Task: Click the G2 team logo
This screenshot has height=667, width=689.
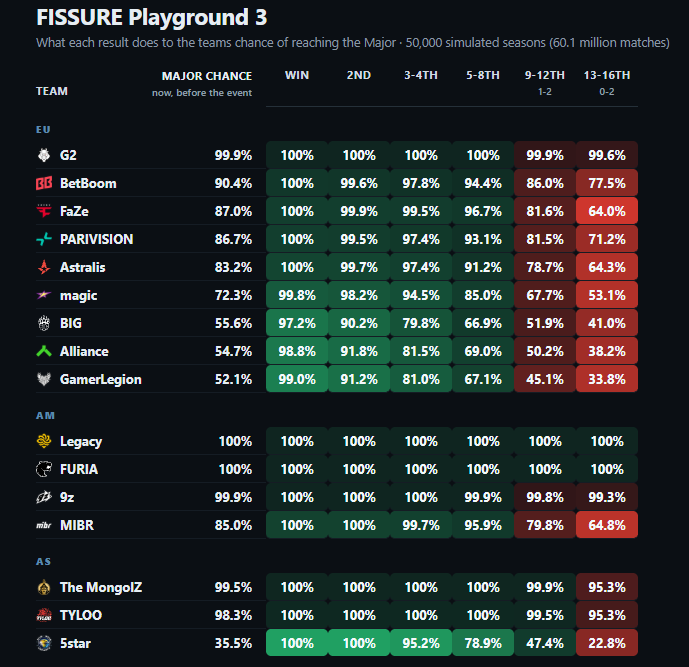Action: [44, 155]
